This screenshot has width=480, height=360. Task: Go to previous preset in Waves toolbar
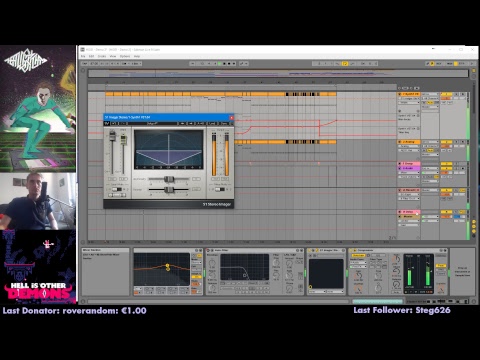[x=182, y=123]
